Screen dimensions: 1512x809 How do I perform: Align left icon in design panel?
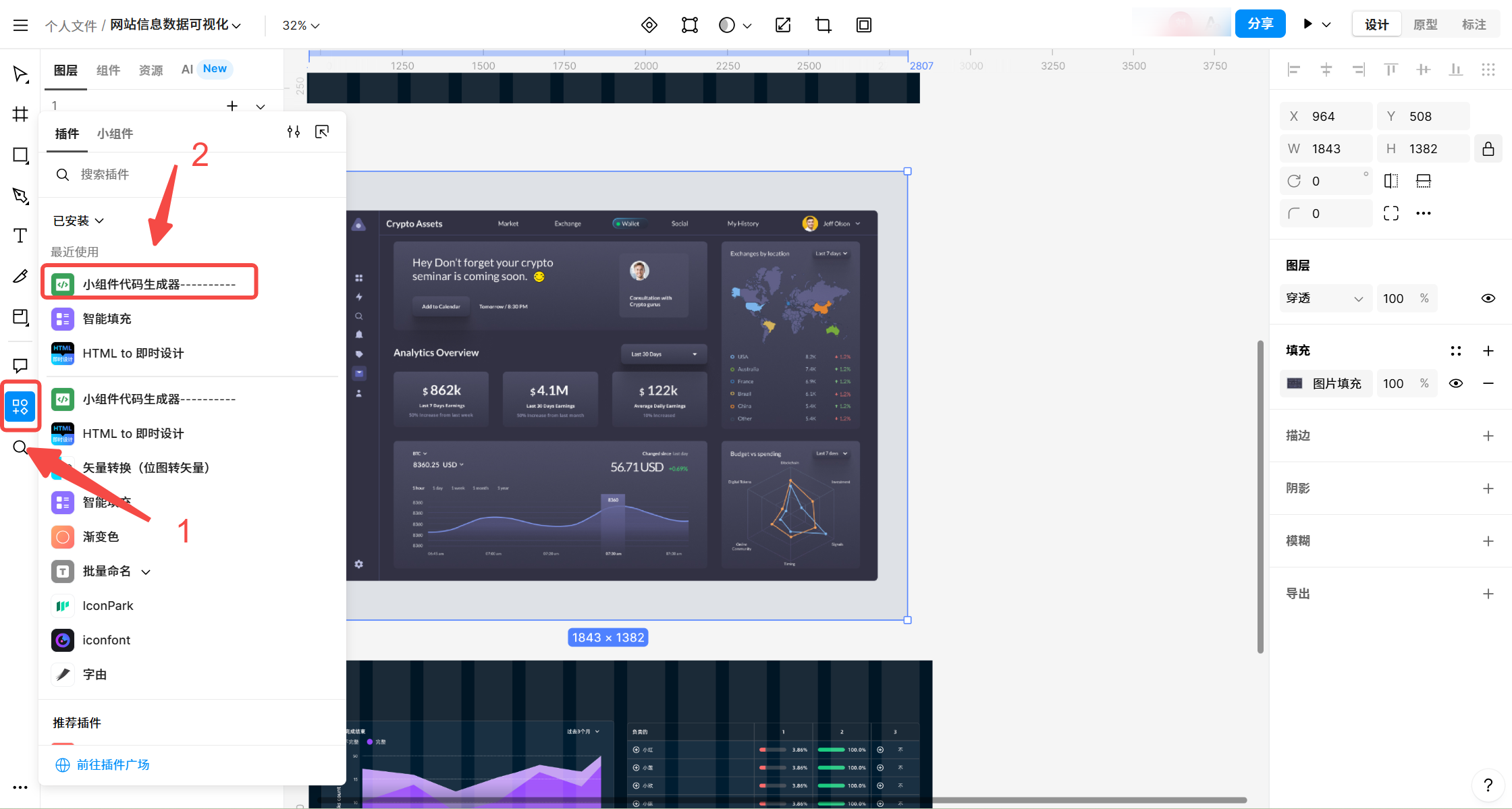coord(1294,69)
